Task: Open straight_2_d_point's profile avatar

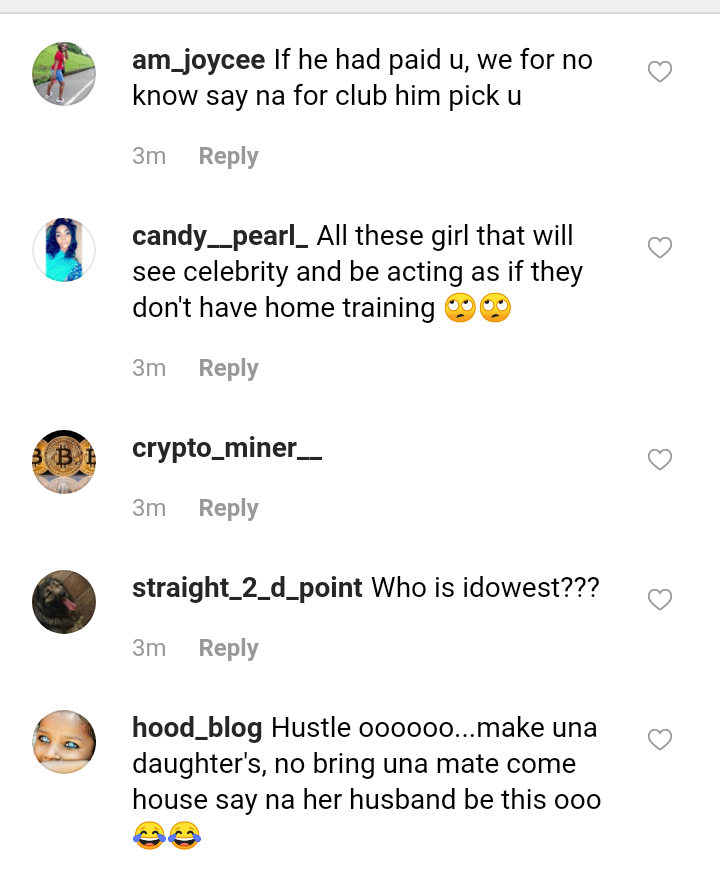Action: pyautogui.click(x=64, y=602)
